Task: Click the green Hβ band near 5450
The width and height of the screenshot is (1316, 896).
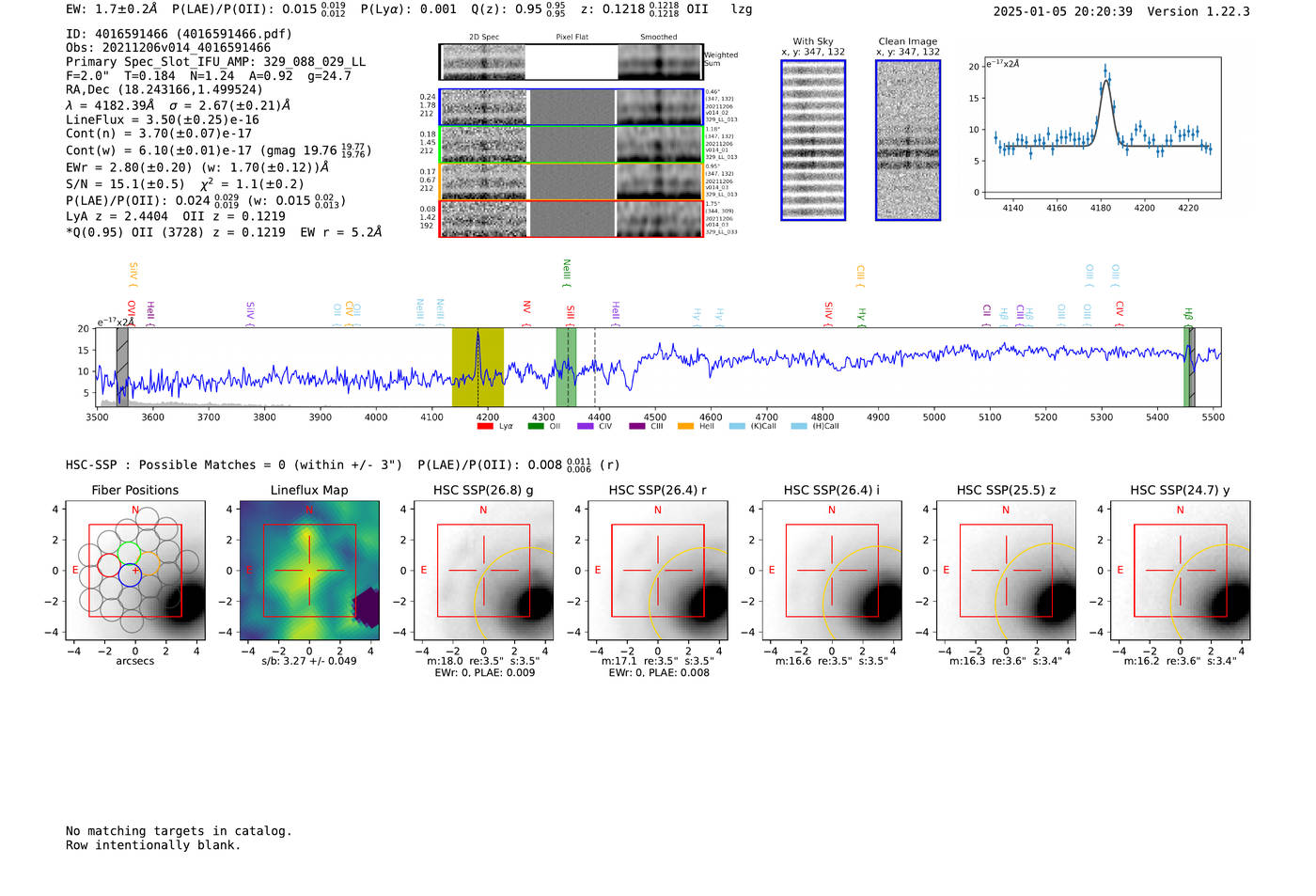Action: (x=1187, y=368)
